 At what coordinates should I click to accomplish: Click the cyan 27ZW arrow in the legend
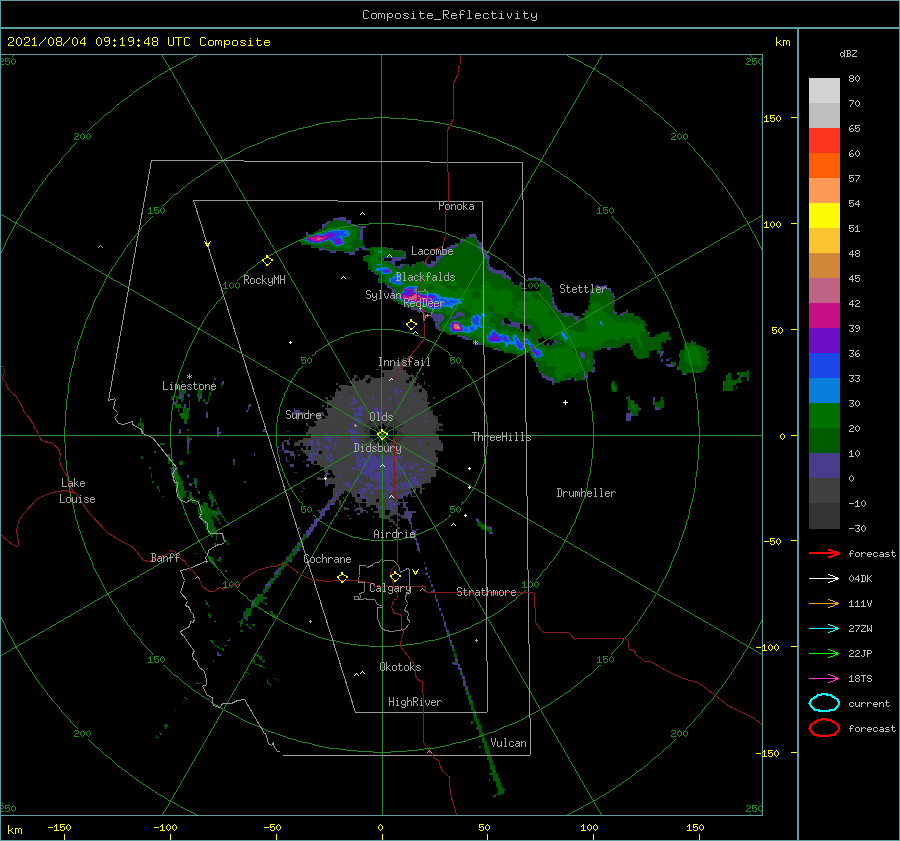click(824, 629)
